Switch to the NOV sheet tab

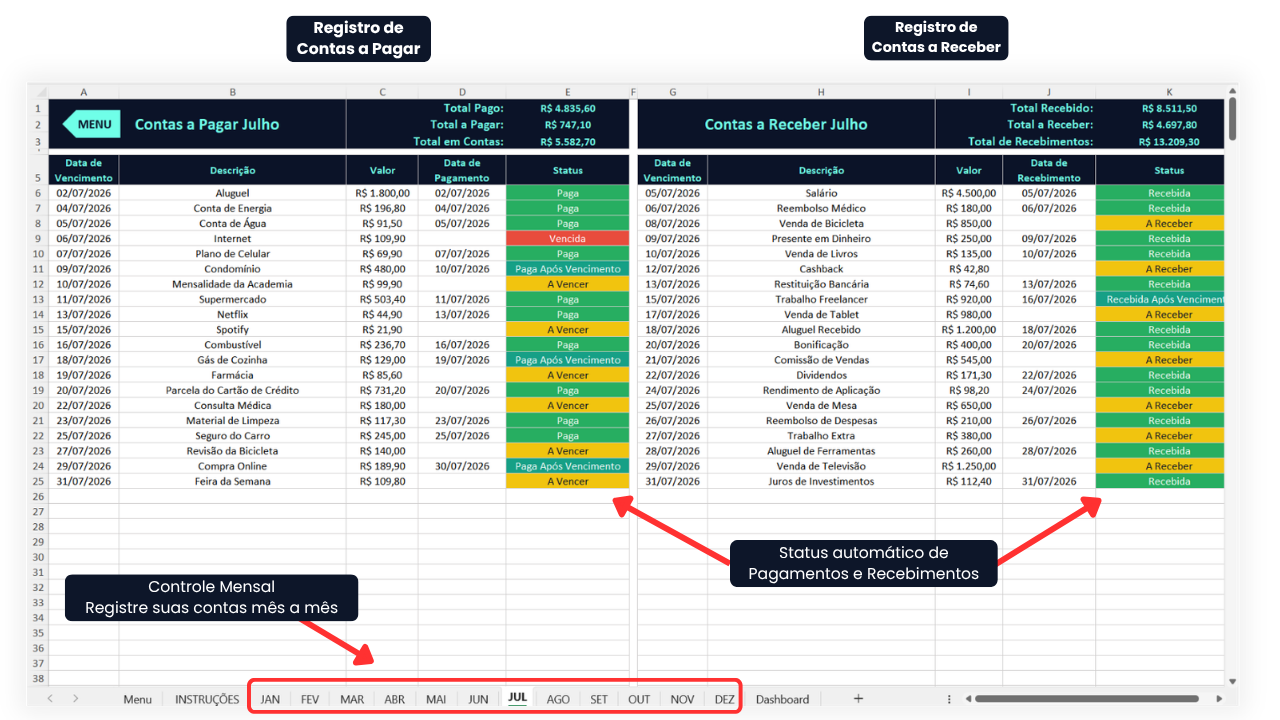click(x=682, y=699)
